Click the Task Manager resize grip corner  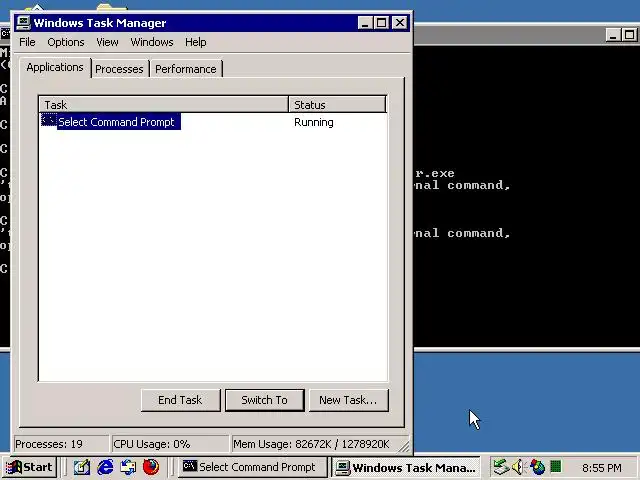coord(404,446)
